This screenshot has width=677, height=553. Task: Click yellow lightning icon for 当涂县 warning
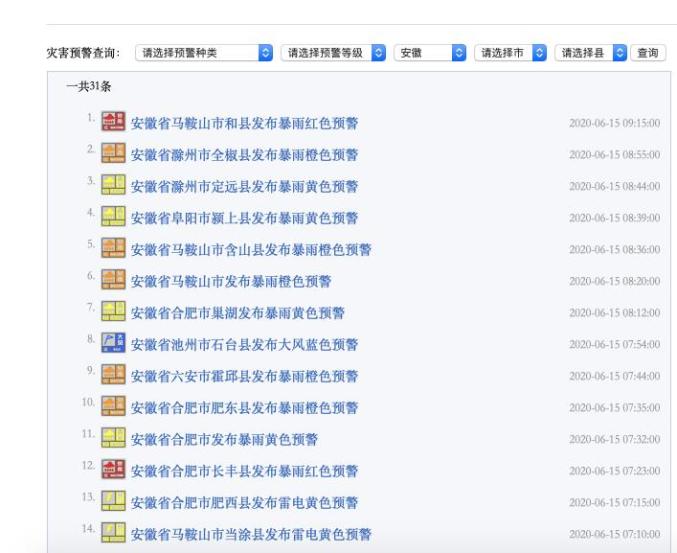click(x=113, y=533)
